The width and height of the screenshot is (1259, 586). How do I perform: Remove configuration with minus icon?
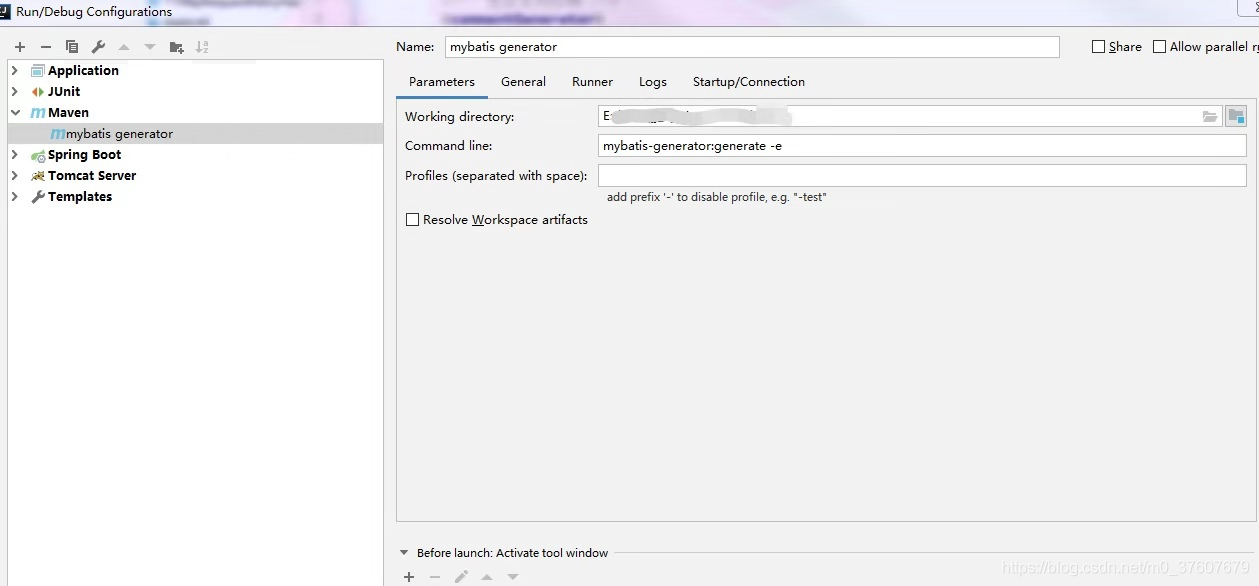tap(46, 47)
